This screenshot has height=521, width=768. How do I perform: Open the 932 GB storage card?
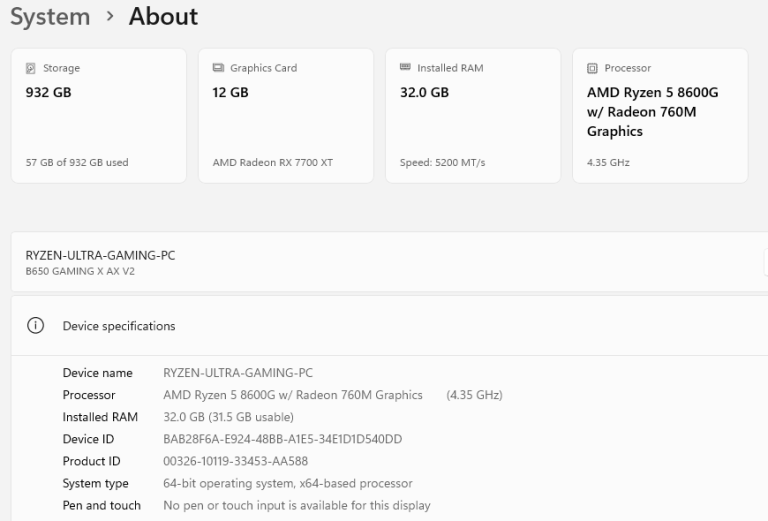[98, 115]
